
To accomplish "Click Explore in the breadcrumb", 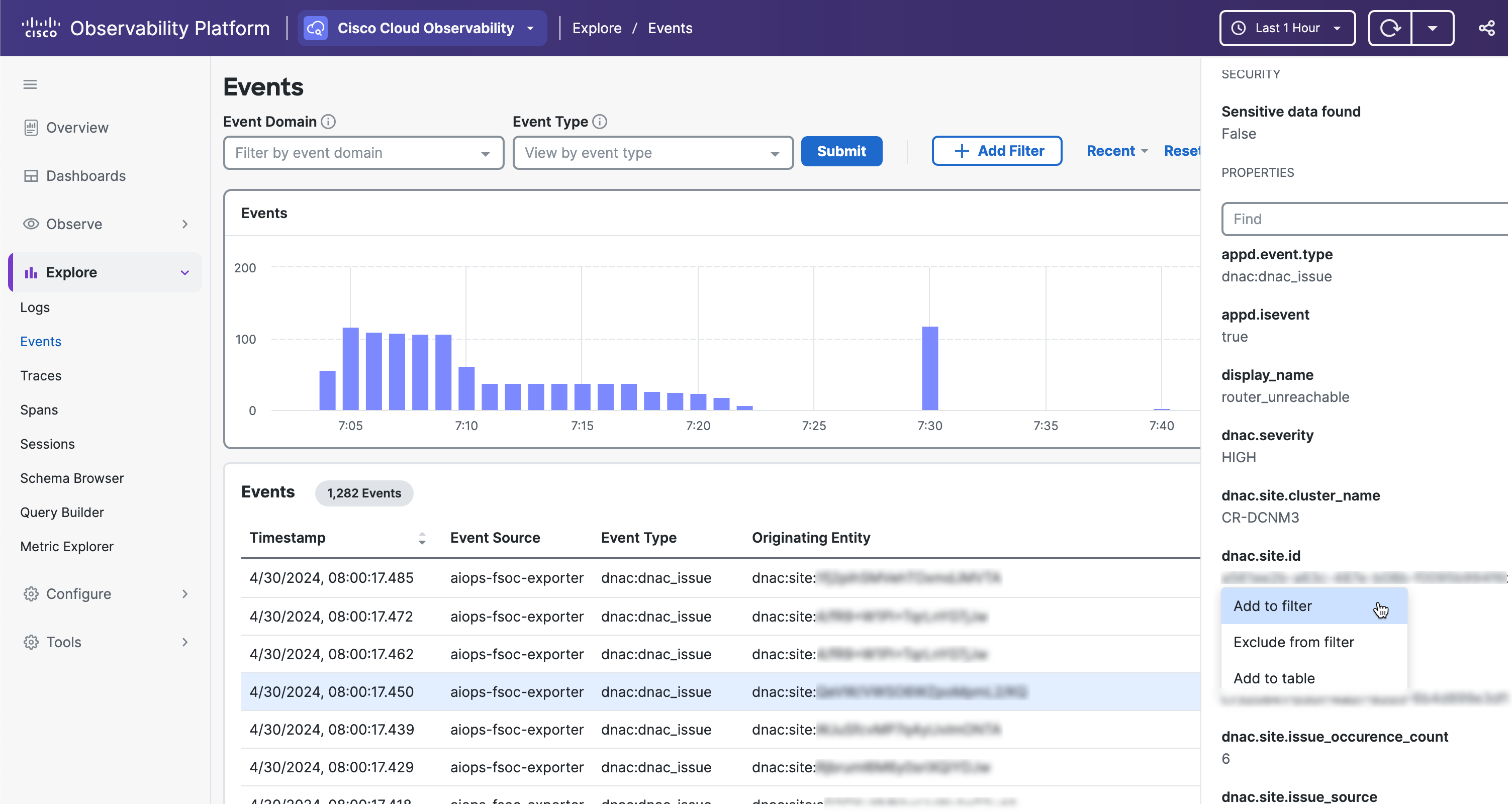I will pos(596,28).
